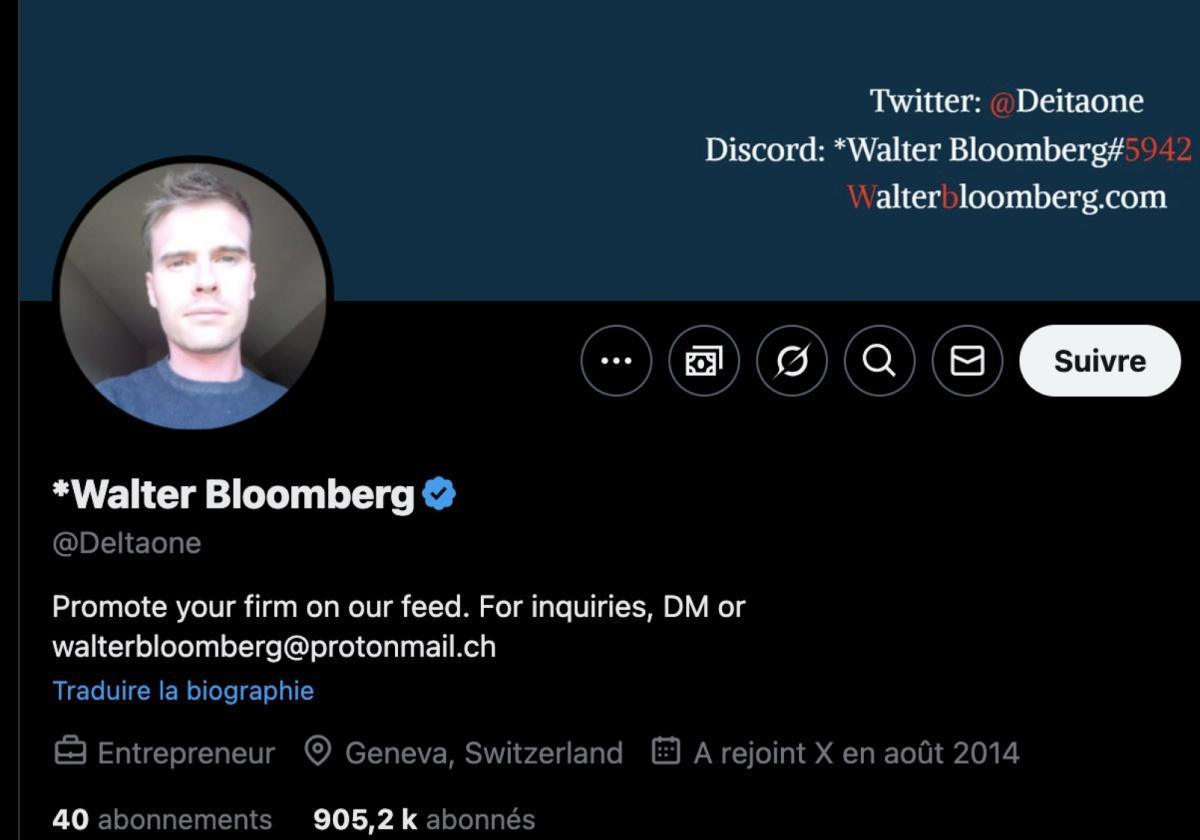Click the magnifier search posts icon

(x=879, y=361)
